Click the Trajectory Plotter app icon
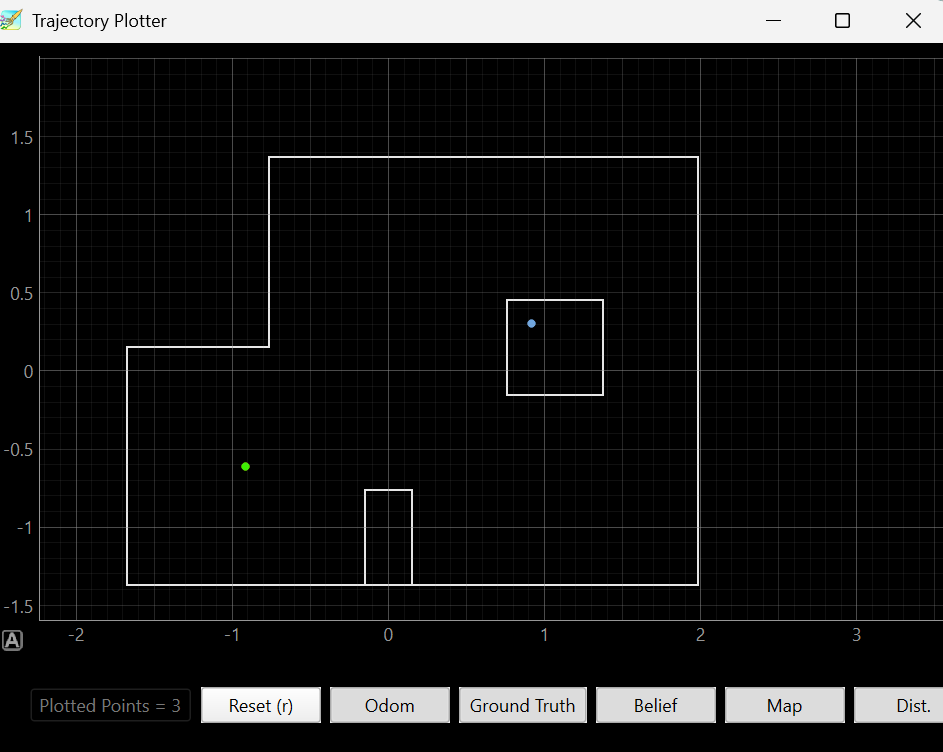The height and width of the screenshot is (752, 943). point(10,20)
